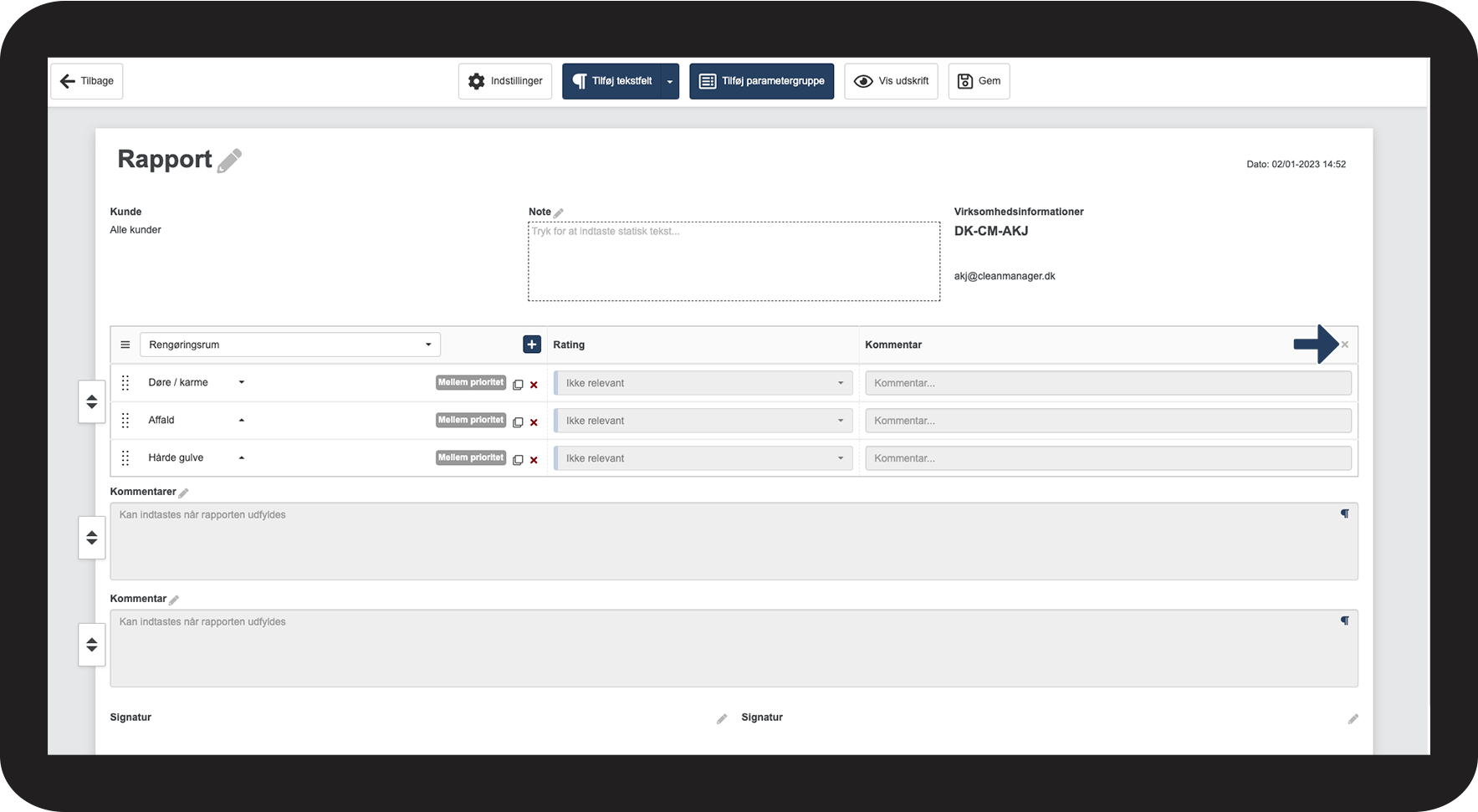Viewport: 1478px width, 812px height.
Task: Open Rating dropdown for Døre / karme
Action: point(703,383)
